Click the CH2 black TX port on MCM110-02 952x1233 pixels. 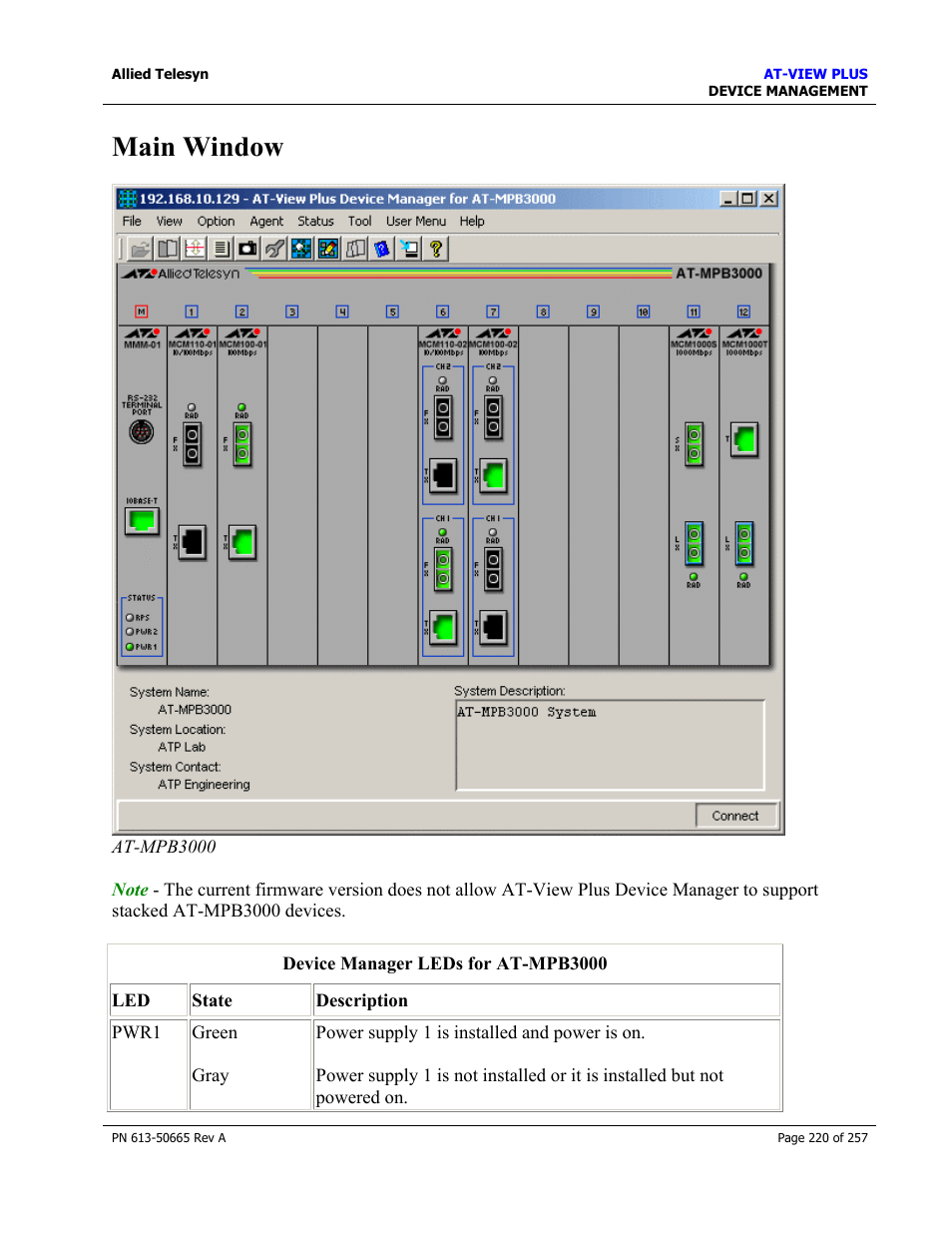(443, 476)
